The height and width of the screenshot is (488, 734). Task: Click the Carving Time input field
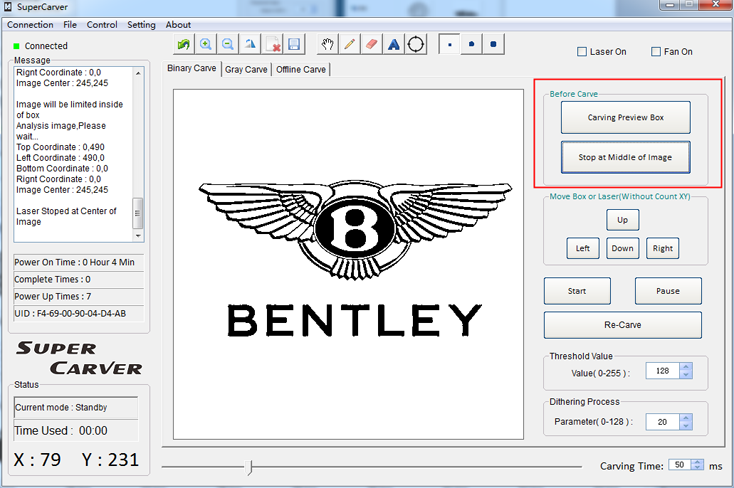(680, 465)
